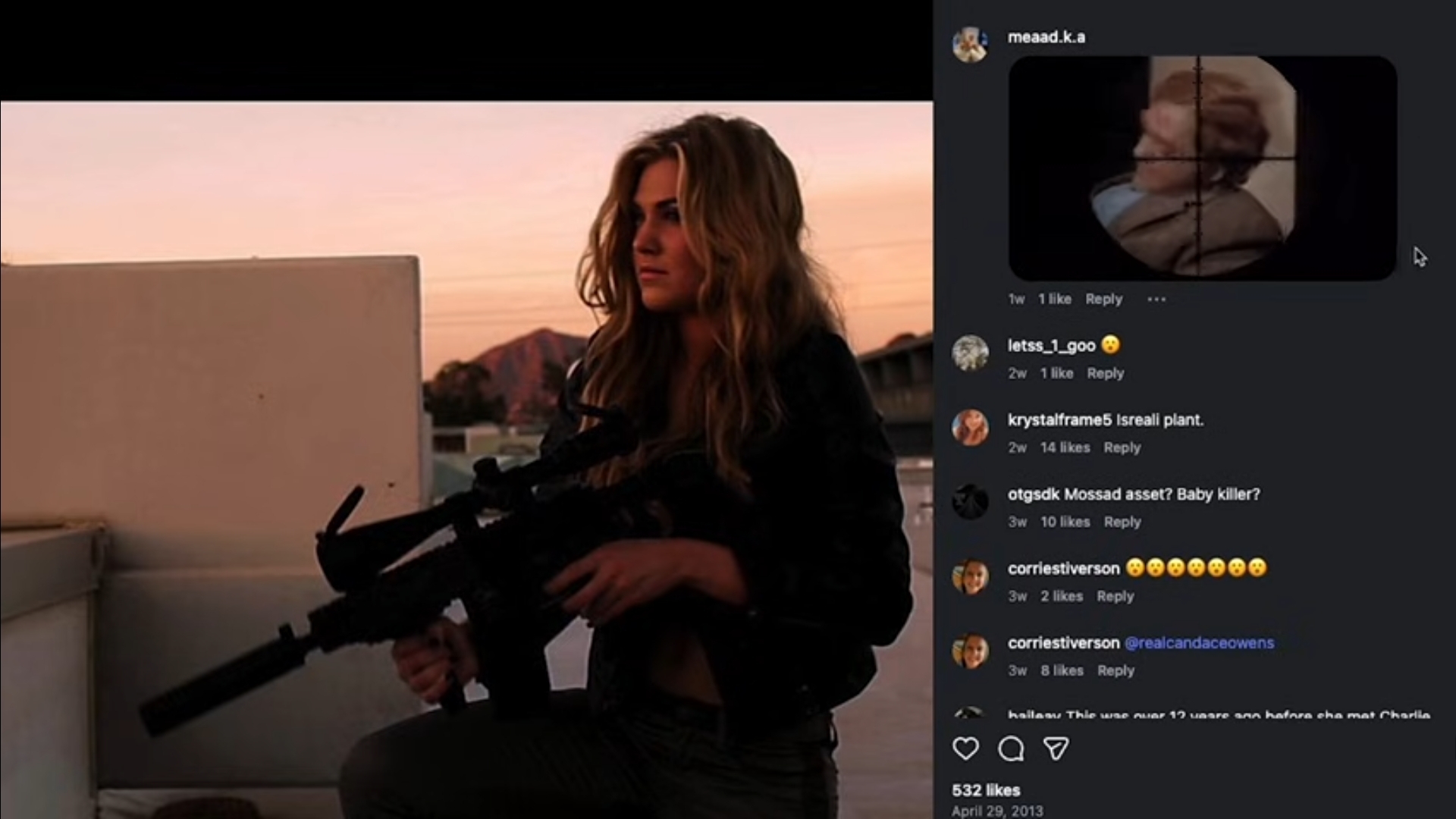Click the main post photo
This screenshot has width=1456, height=819.
pyautogui.click(x=466, y=460)
